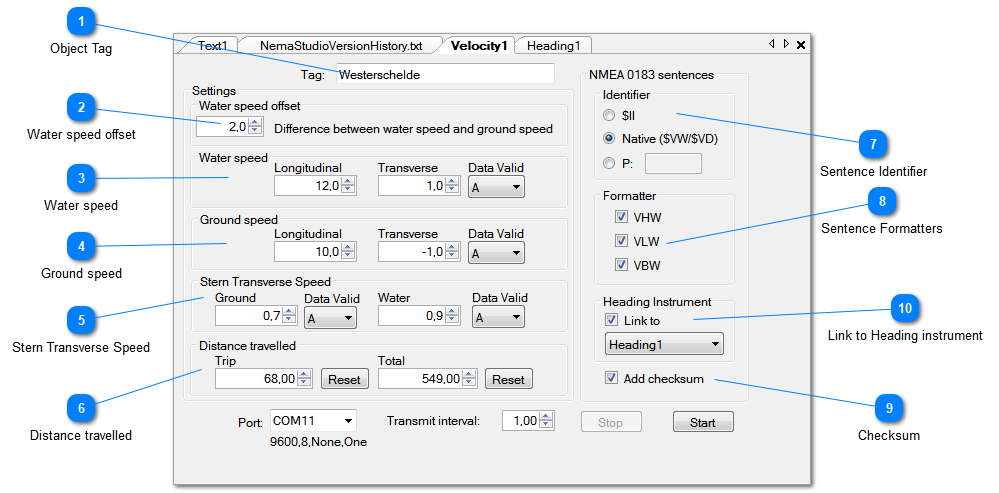
Task: Click the Water speed offset spinner arrows
Action: [x=254, y=127]
